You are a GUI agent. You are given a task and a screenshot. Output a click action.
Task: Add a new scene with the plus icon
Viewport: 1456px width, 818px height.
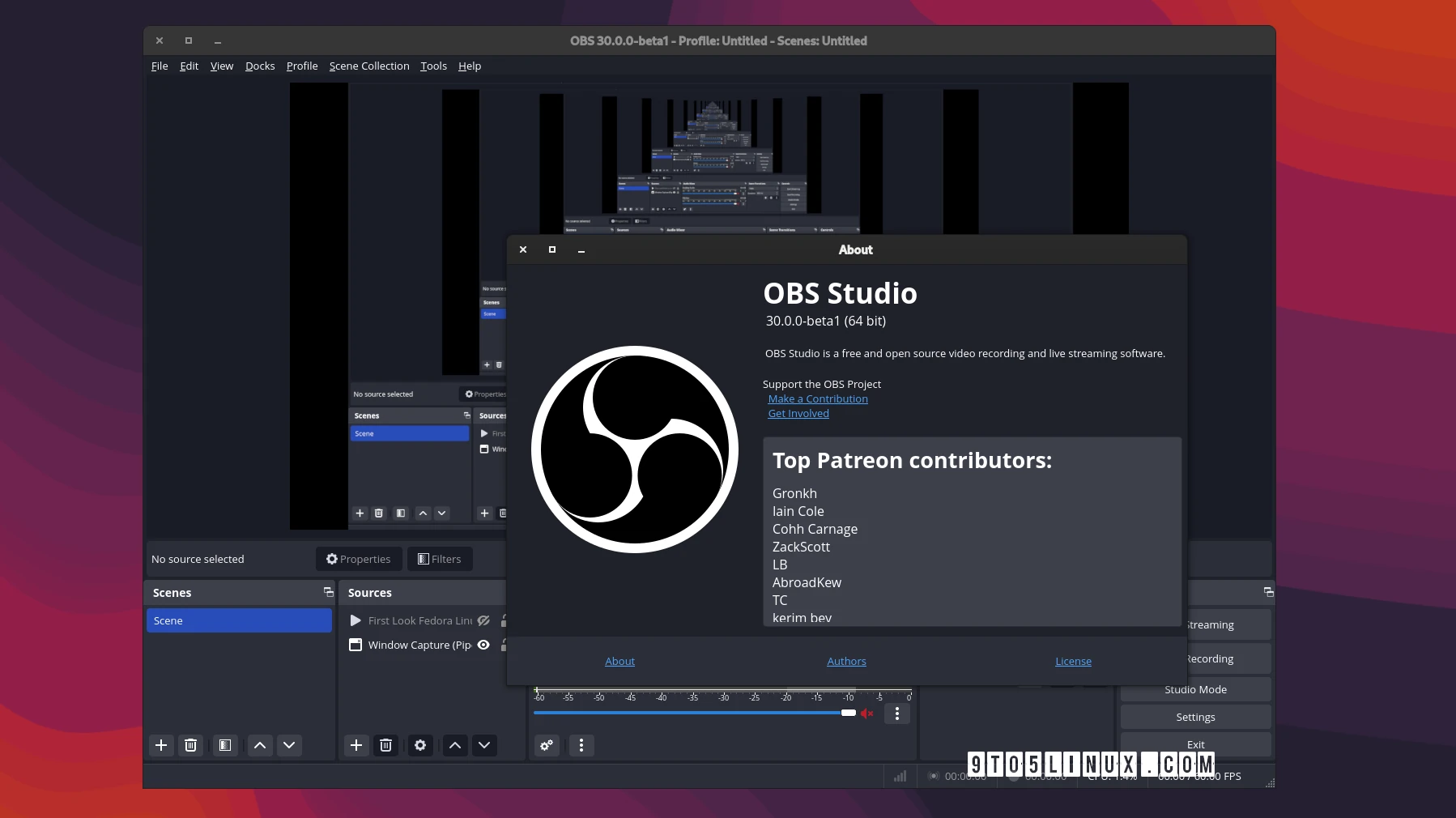pyautogui.click(x=161, y=745)
